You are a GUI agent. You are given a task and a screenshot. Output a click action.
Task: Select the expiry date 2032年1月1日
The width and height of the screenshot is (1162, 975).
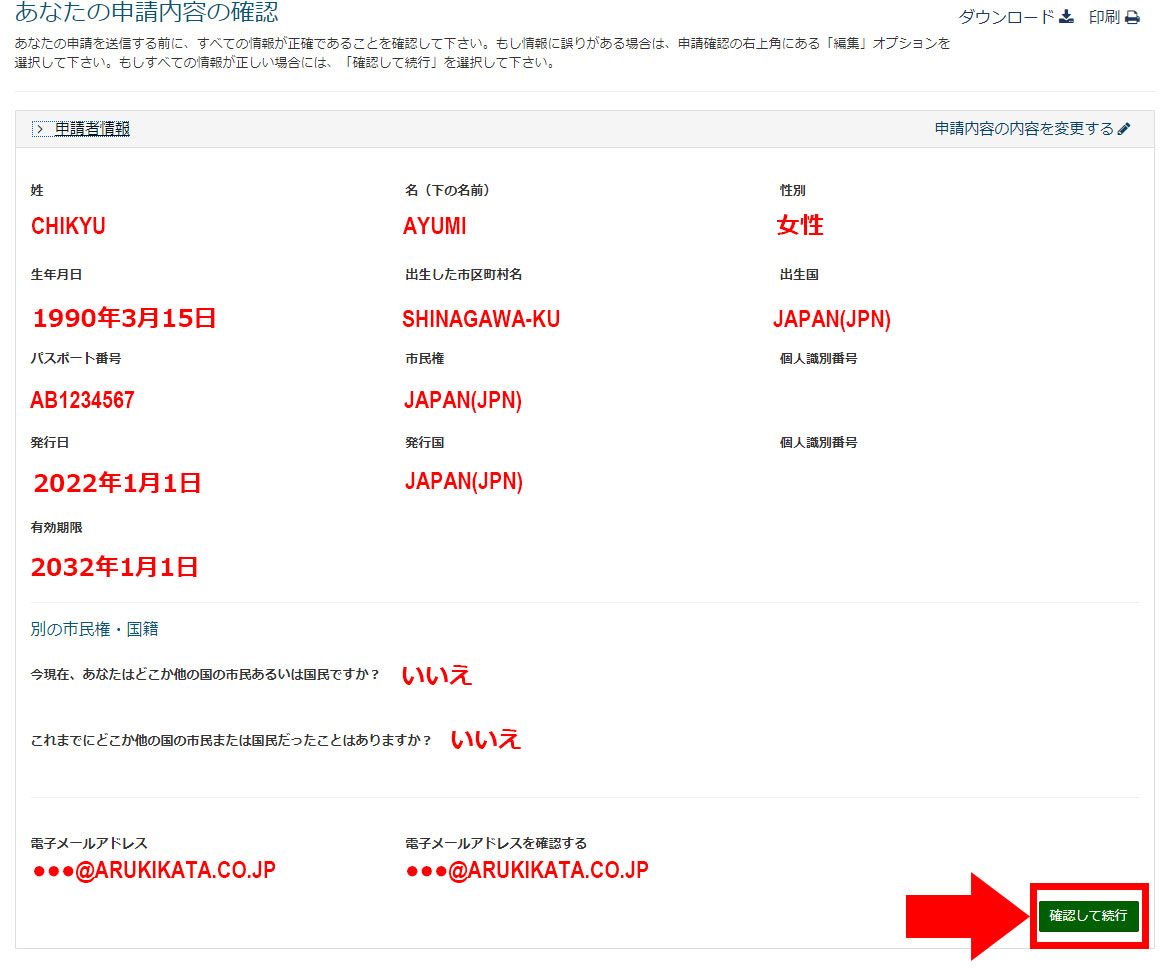(x=114, y=568)
